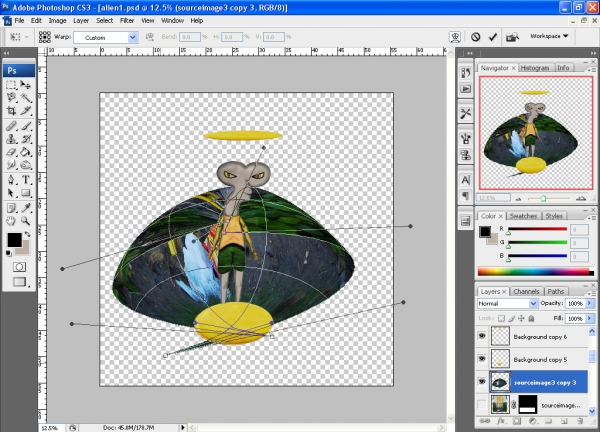Image resolution: width=600 pixels, height=432 pixels.
Task: Open the File menu
Action: point(19,21)
